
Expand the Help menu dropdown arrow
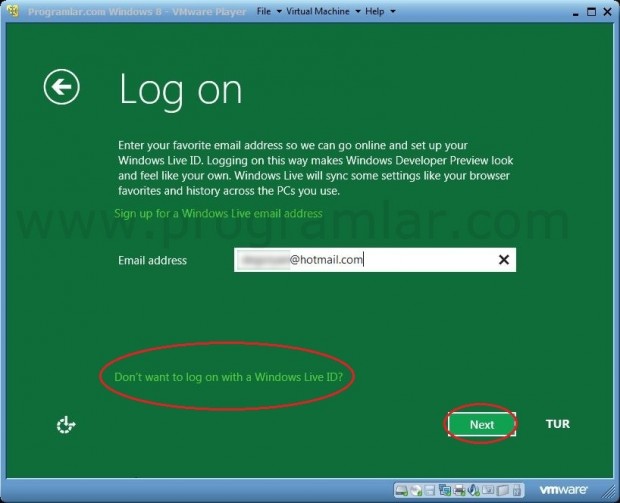(x=393, y=11)
